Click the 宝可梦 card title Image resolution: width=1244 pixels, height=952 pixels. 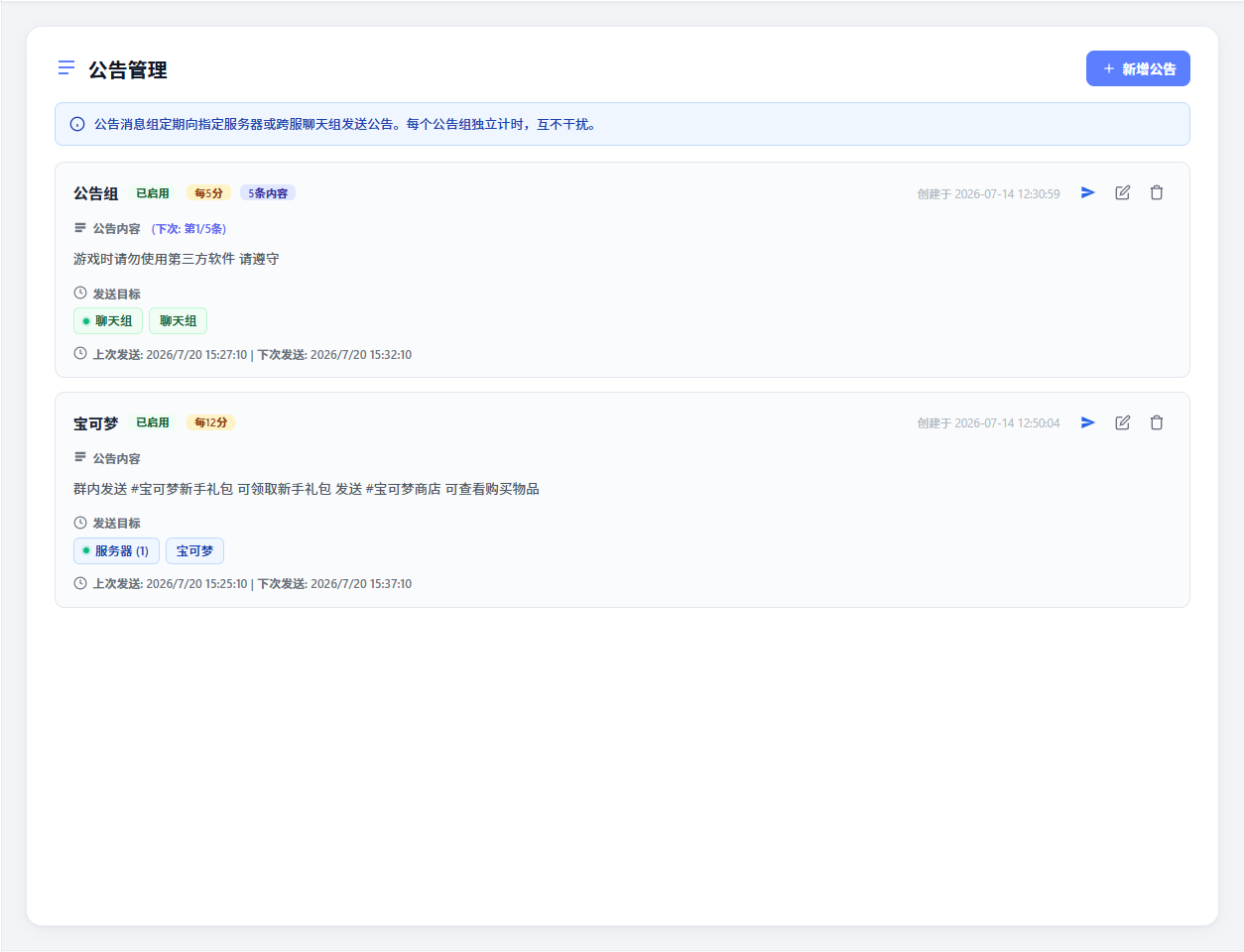[95, 423]
